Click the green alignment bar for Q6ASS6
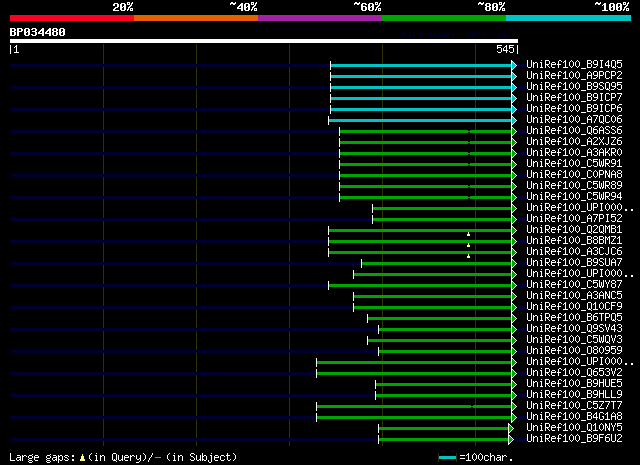This screenshot has width=640, height=465. click(x=425, y=131)
